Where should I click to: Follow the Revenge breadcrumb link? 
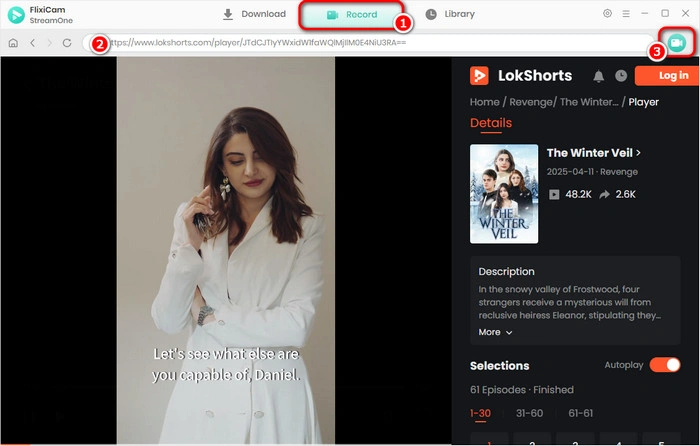(529, 101)
